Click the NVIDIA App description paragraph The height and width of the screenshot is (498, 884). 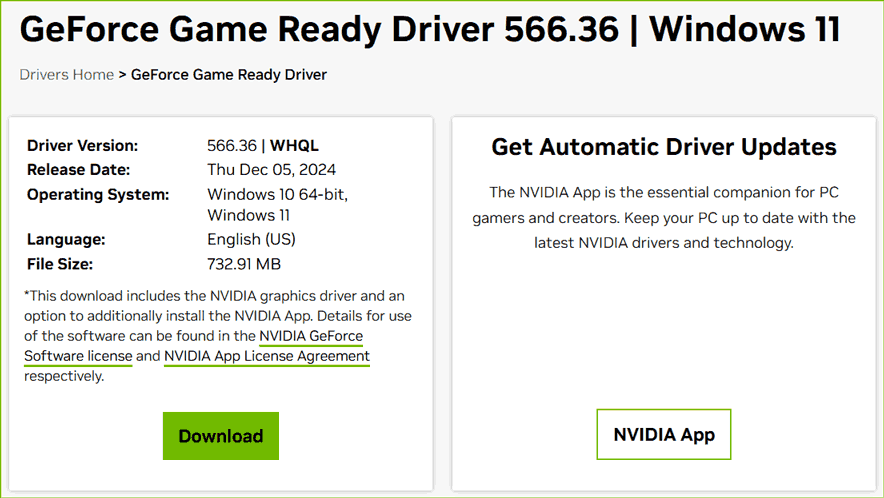[664, 218]
